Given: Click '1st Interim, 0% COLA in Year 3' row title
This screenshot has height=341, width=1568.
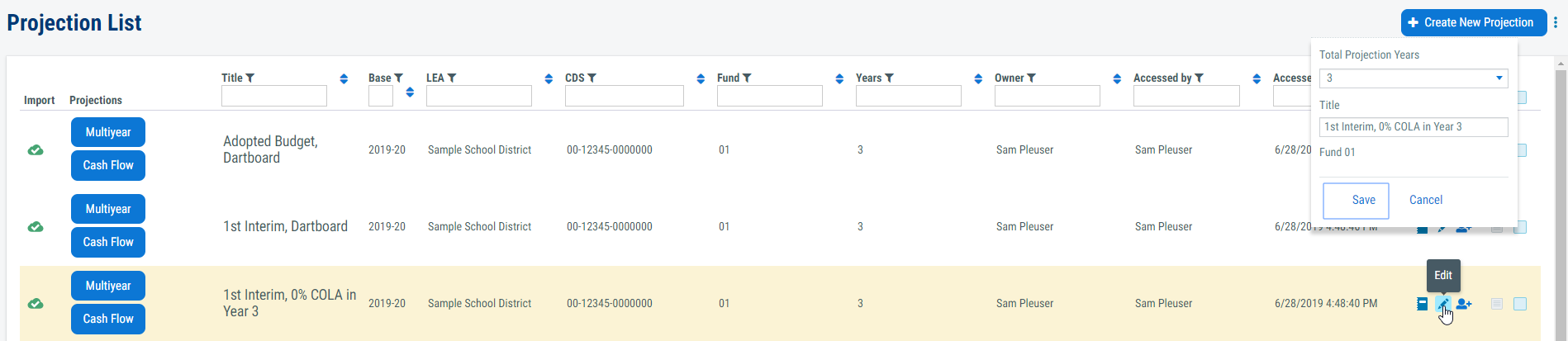Looking at the screenshot, I should tap(289, 303).
